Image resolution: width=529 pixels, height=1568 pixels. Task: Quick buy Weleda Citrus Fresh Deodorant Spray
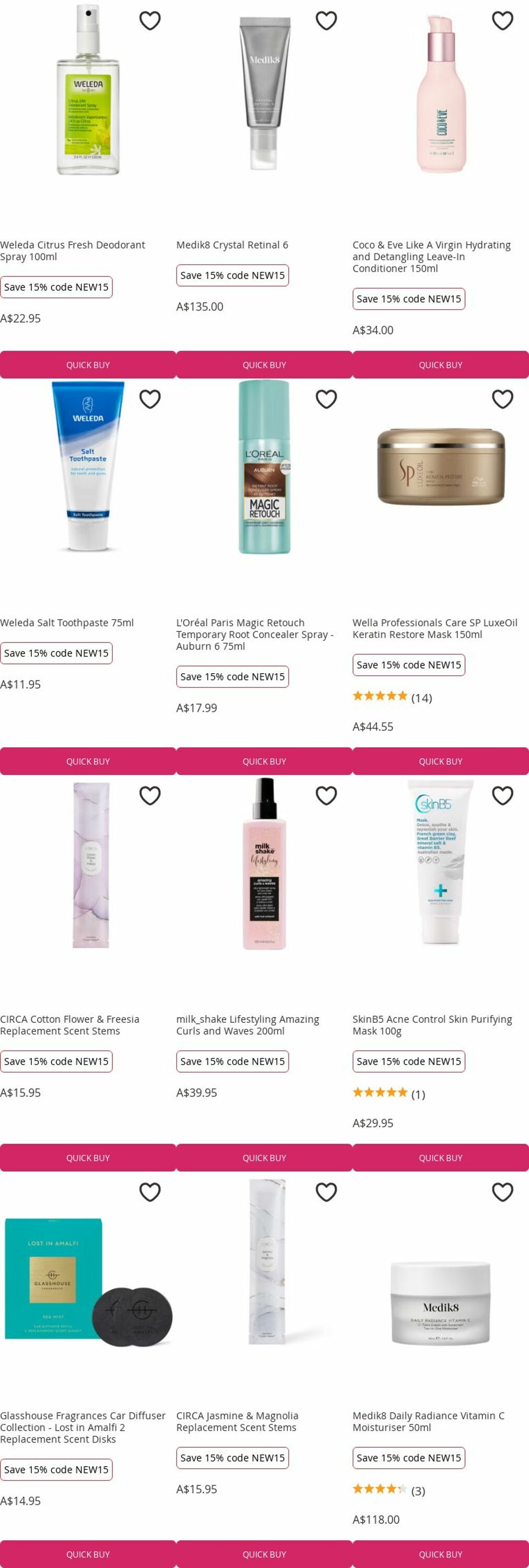[x=88, y=365]
